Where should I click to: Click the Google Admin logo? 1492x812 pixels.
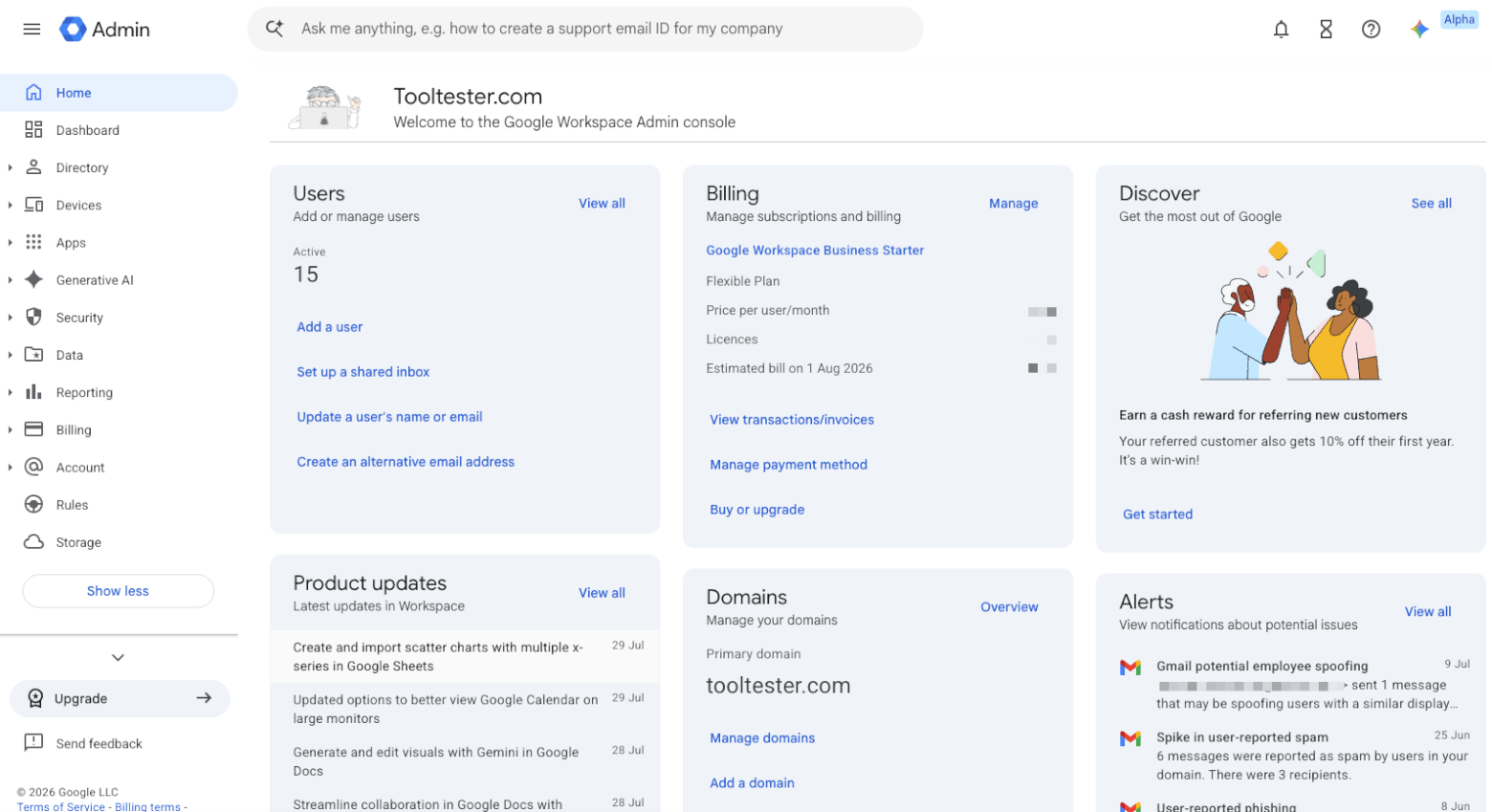(104, 29)
